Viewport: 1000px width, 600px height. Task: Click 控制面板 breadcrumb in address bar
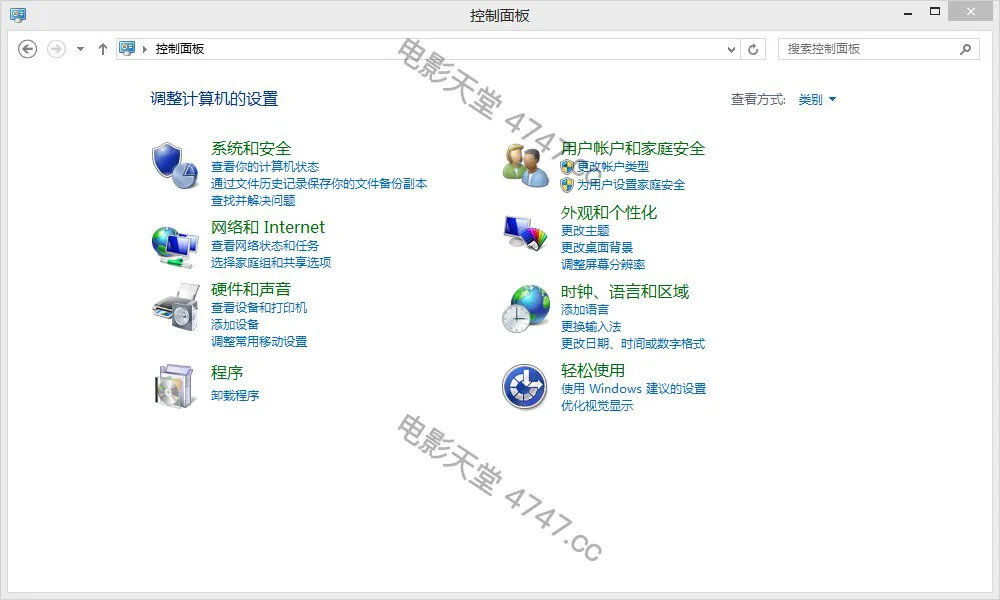(180, 49)
